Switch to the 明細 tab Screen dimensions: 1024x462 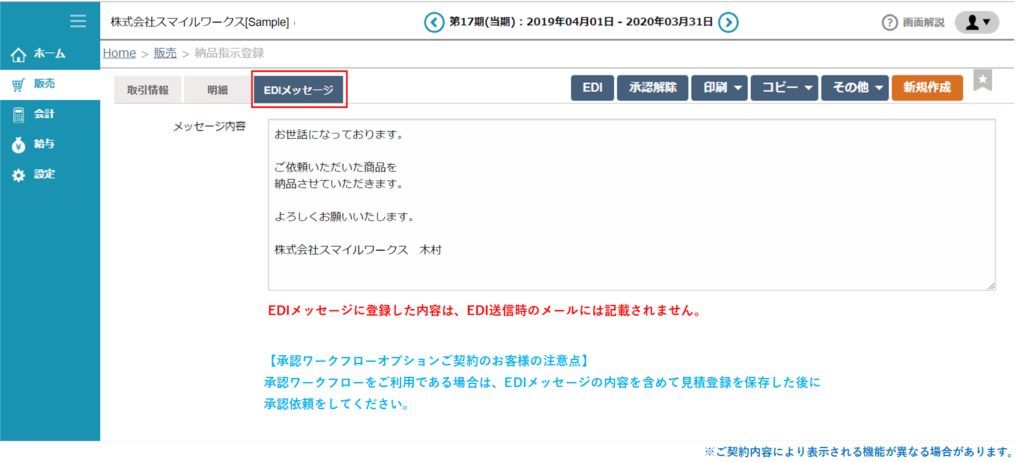[x=217, y=90]
